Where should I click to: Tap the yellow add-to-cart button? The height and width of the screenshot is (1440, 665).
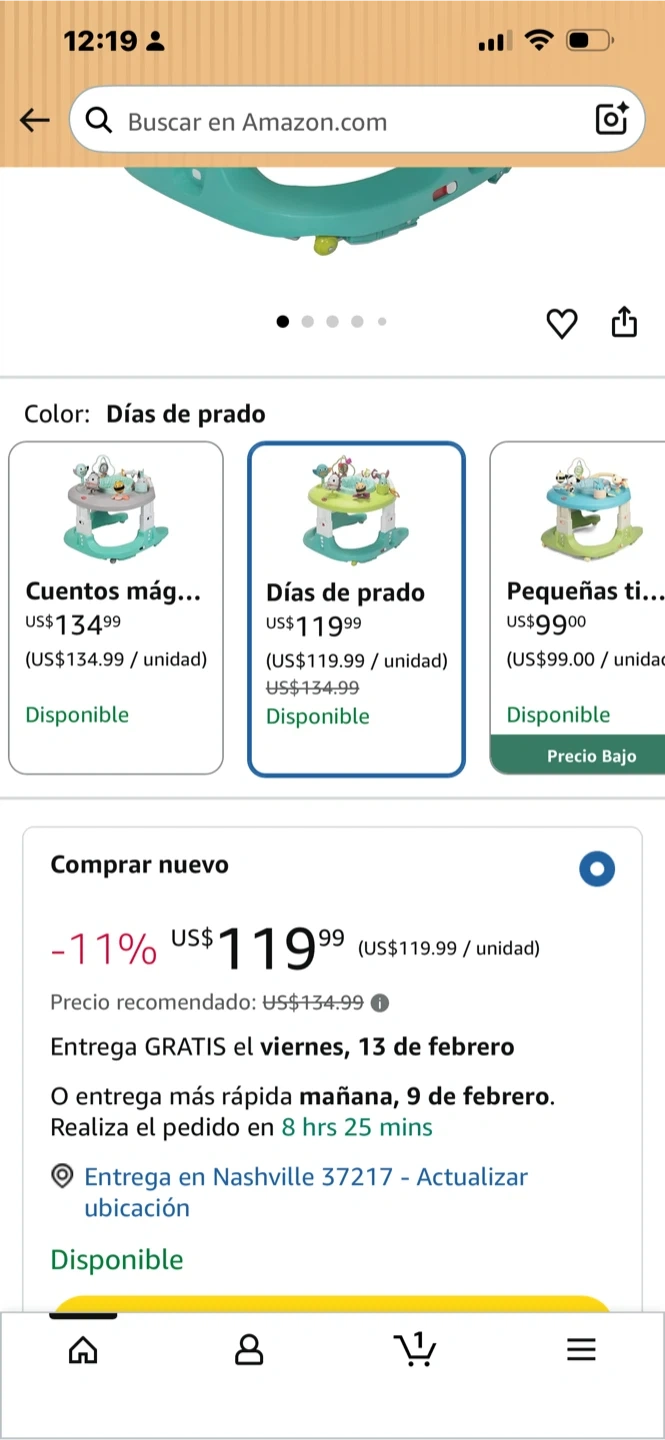point(330,1302)
